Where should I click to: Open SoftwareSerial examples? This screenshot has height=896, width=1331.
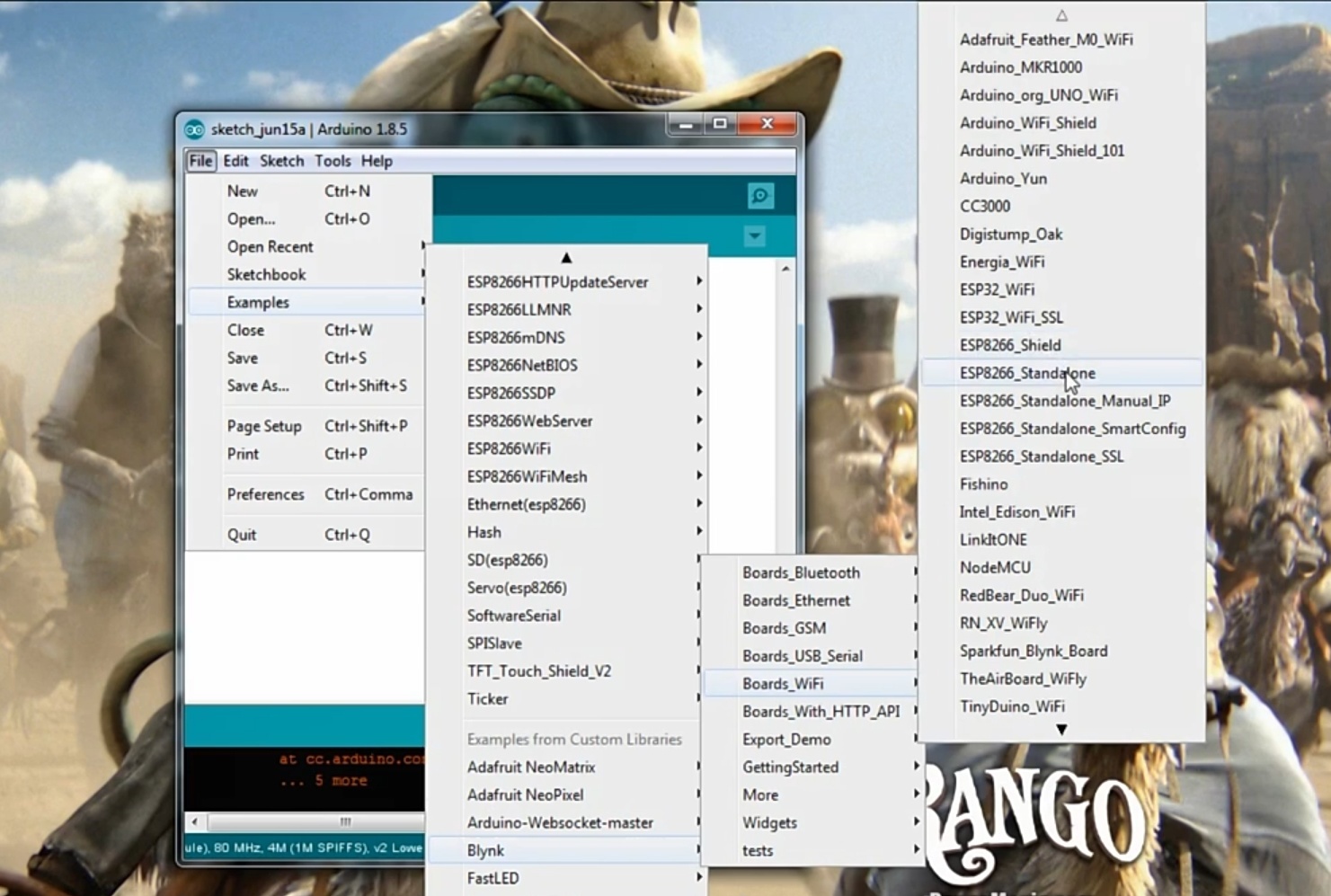564,616
